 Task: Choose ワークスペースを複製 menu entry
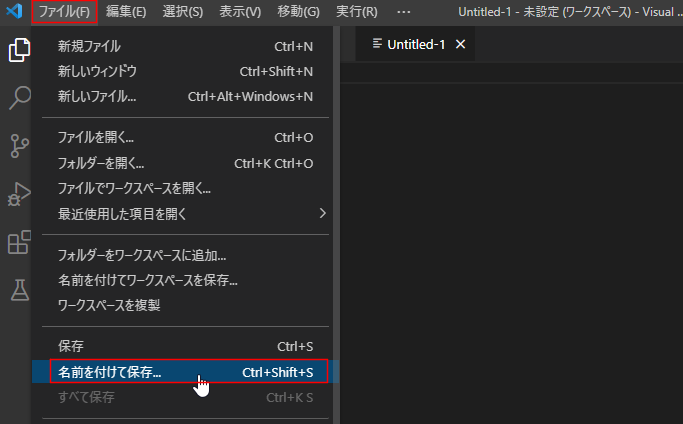click(186, 305)
